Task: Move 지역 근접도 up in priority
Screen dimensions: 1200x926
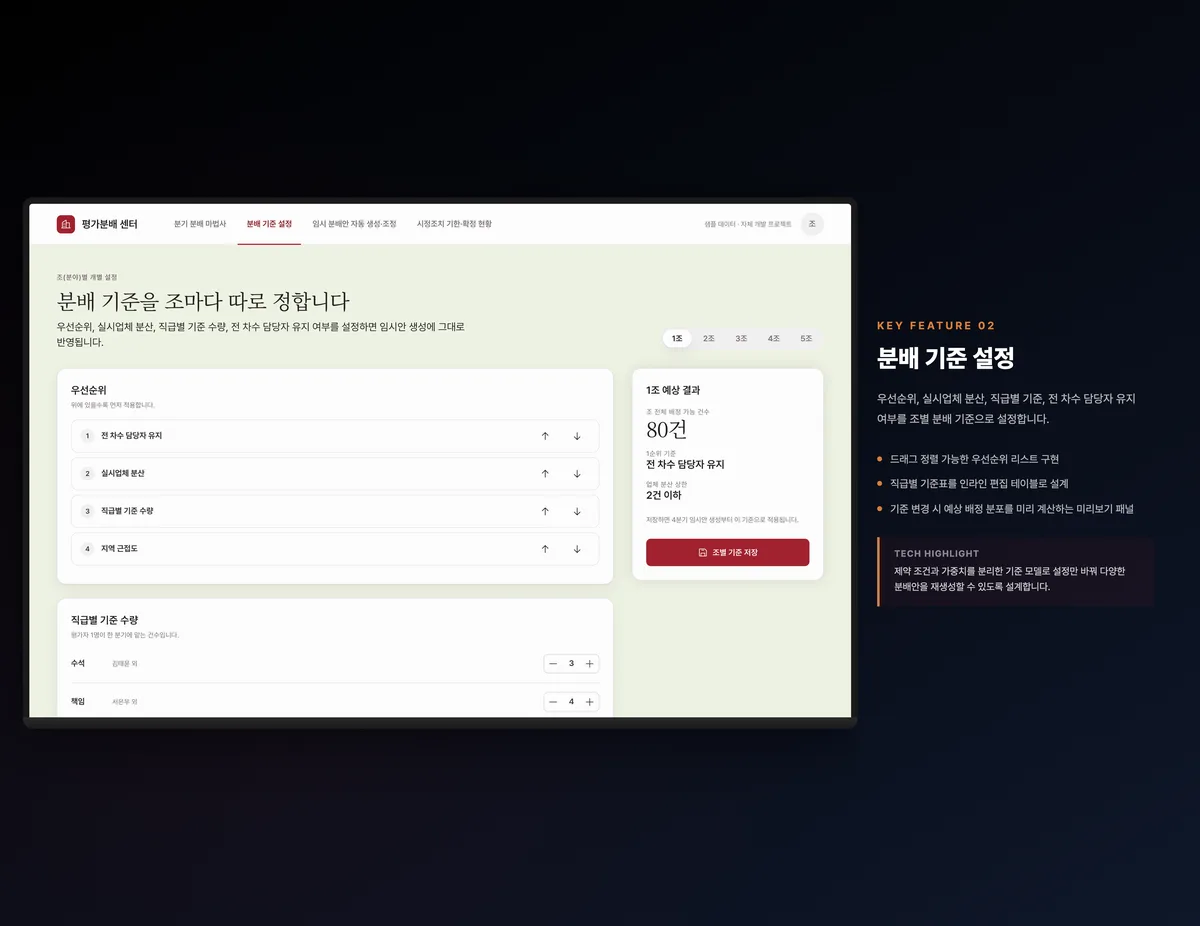Action: 545,549
